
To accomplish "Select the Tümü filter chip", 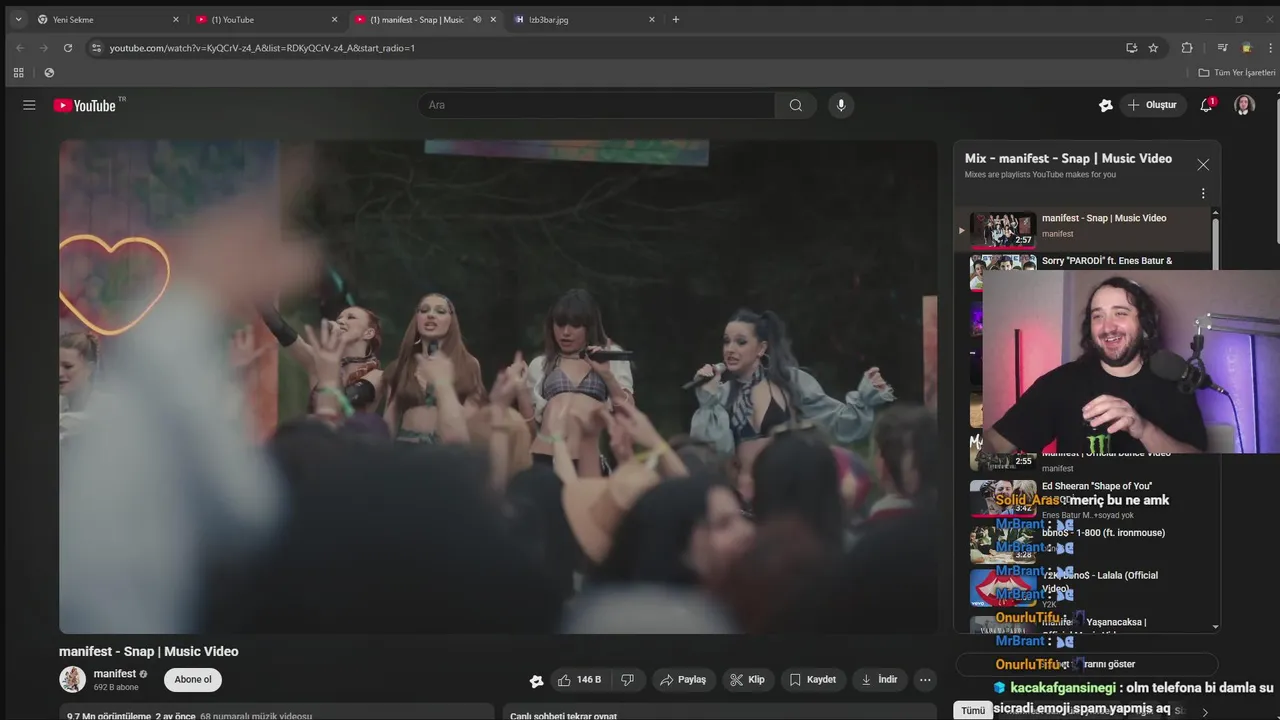I will click(973, 710).
